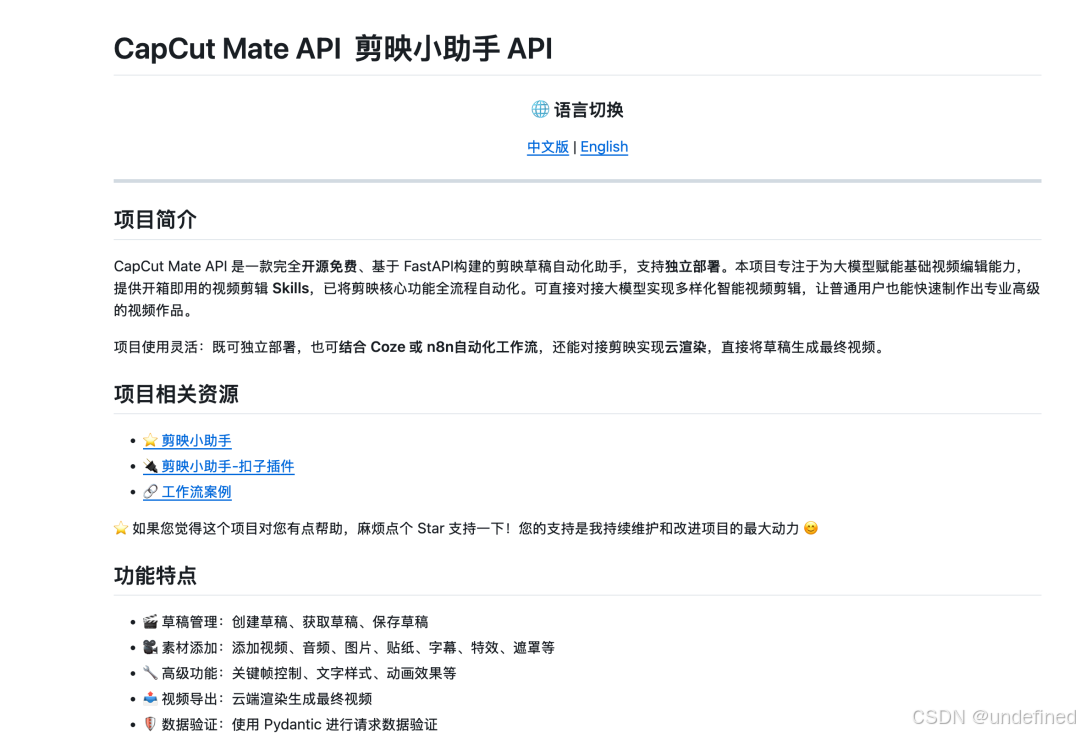The height and width of the screenshot is (734, 1080).
Task: Click the 项目相关资源 heading
Action: [x=176, y=394]
